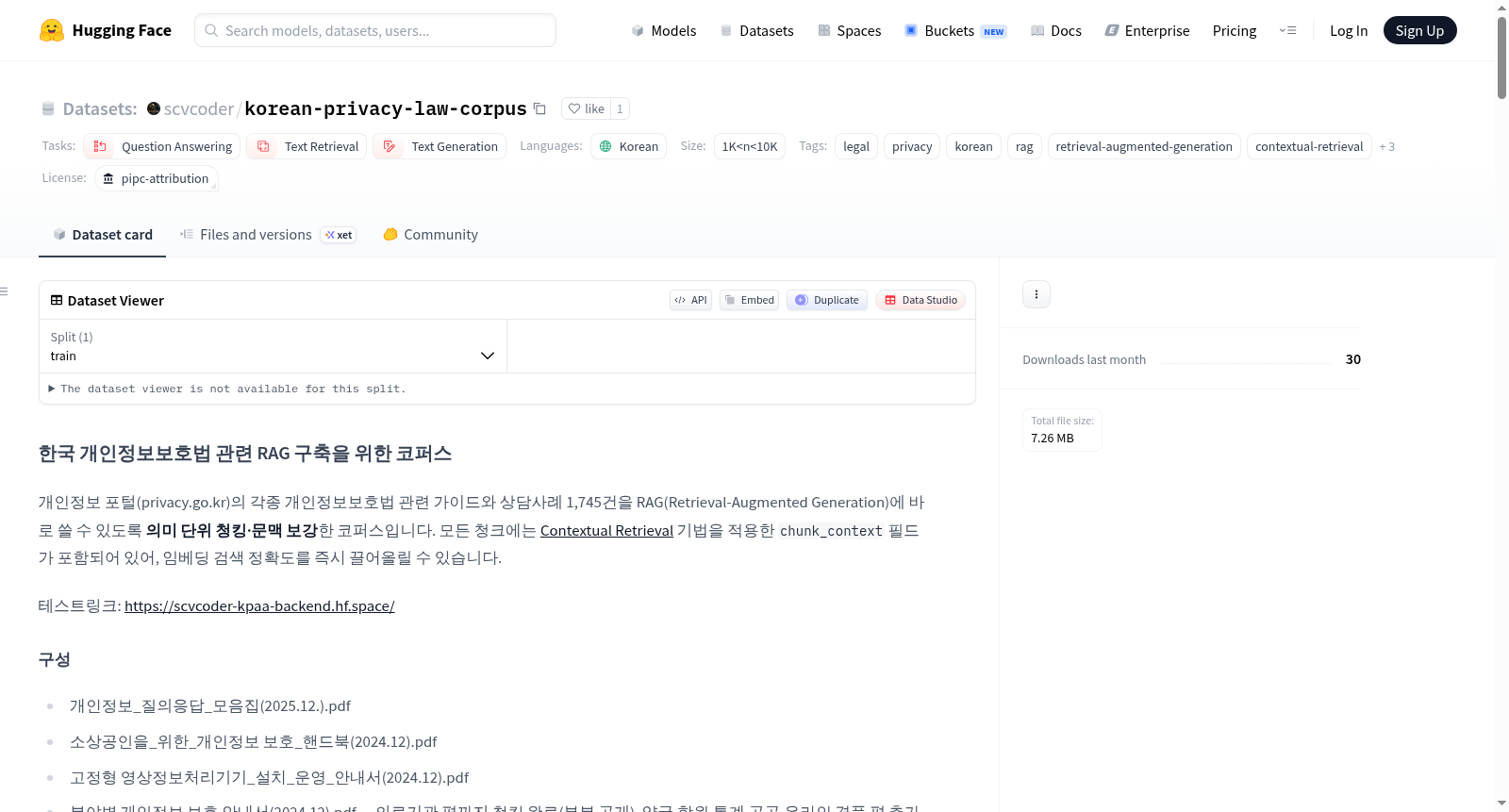Open the extra navigation menu icon
1509x812 pixels.
1287,30
